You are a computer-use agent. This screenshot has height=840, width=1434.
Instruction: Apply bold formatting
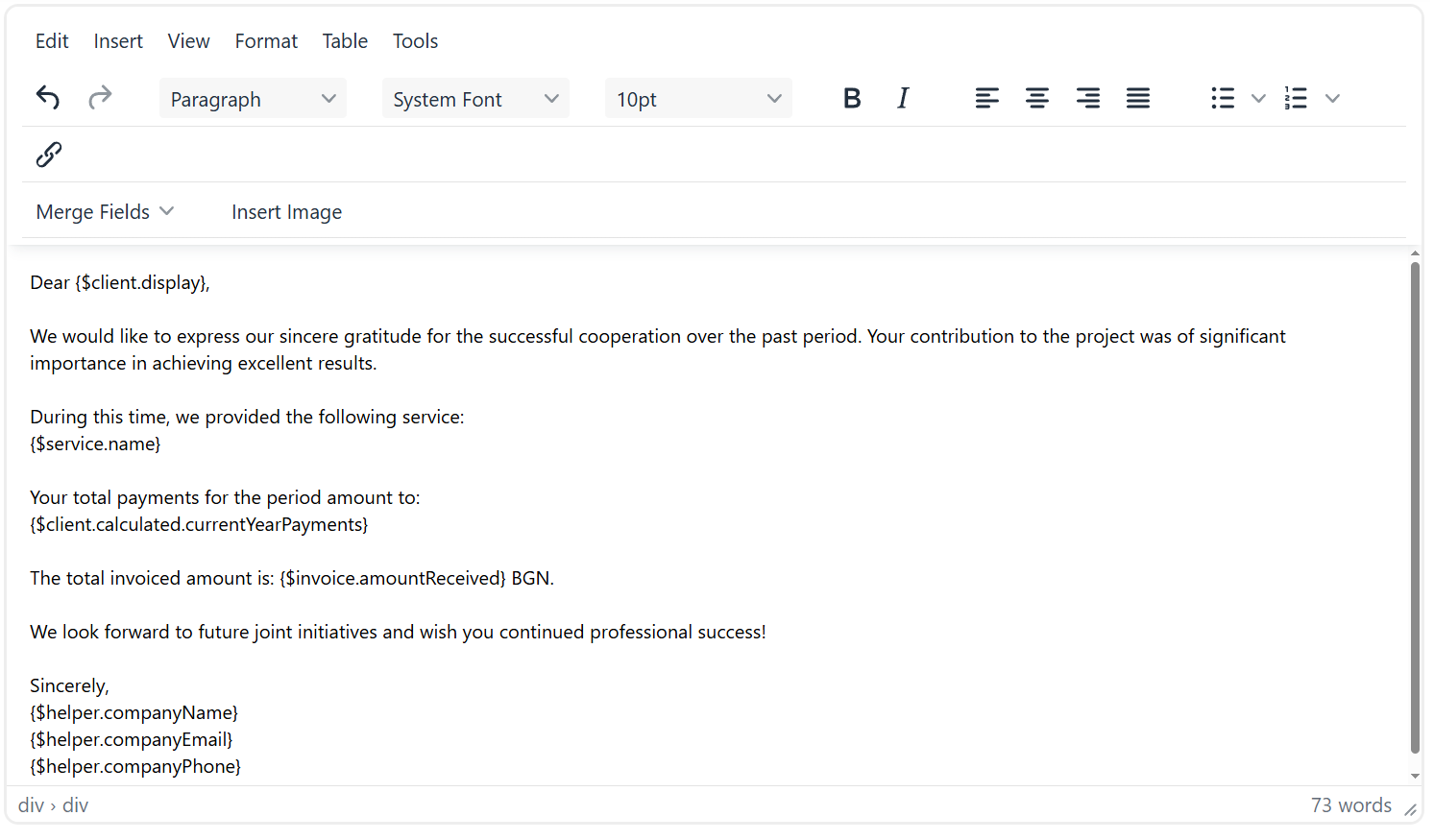point(851,97)
